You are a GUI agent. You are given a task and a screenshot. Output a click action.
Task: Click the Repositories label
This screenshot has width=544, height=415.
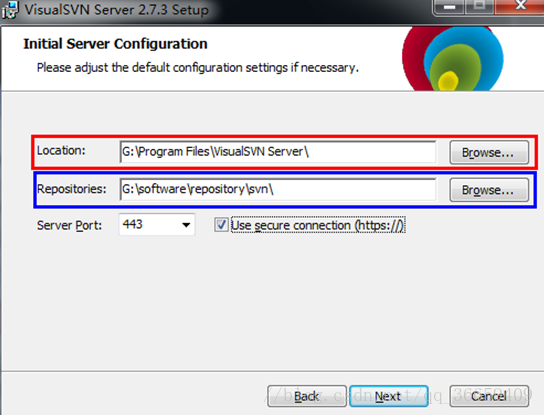(x=71, y=189)
